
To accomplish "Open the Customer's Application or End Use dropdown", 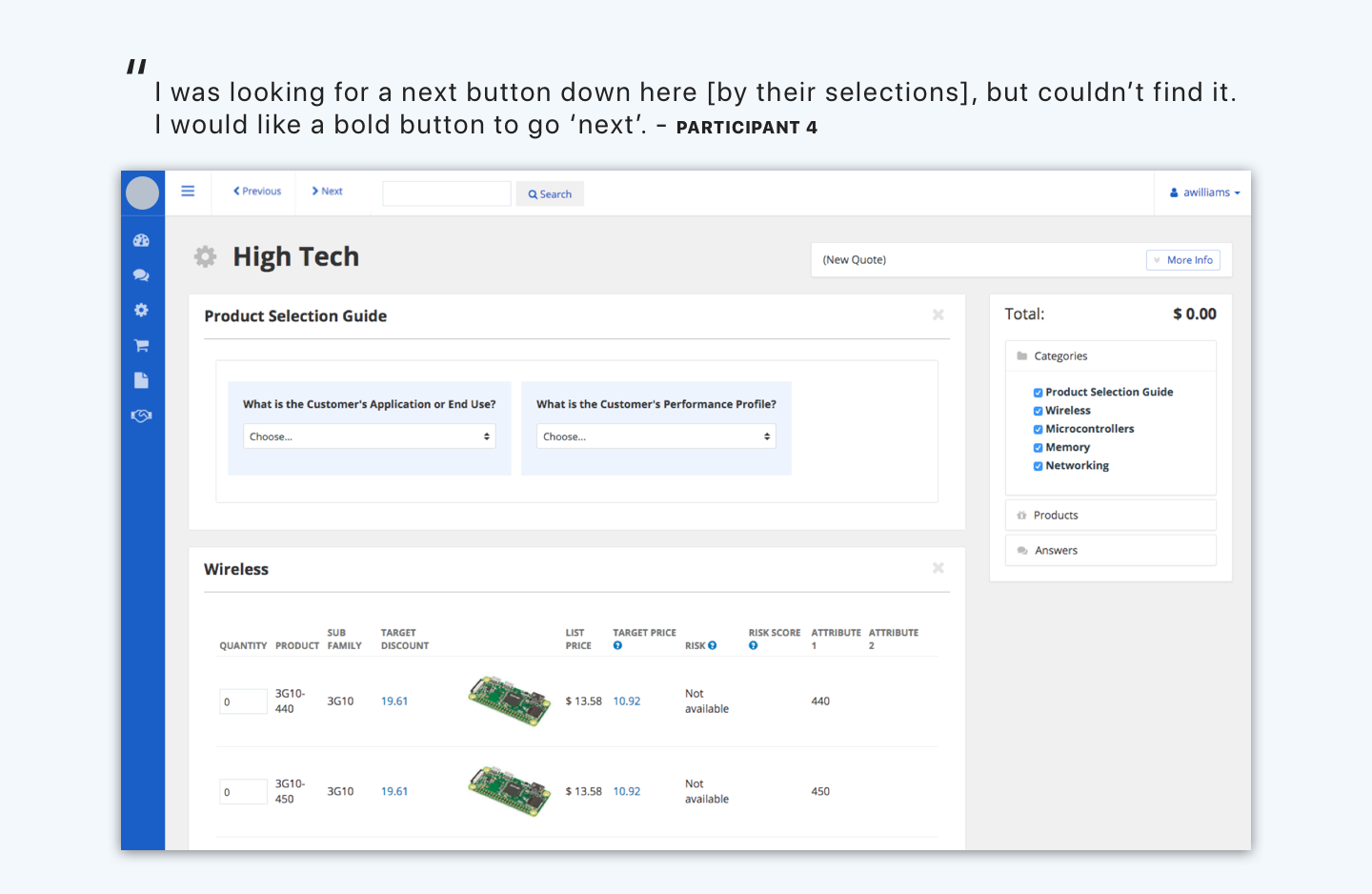I will tap(369, 437).
